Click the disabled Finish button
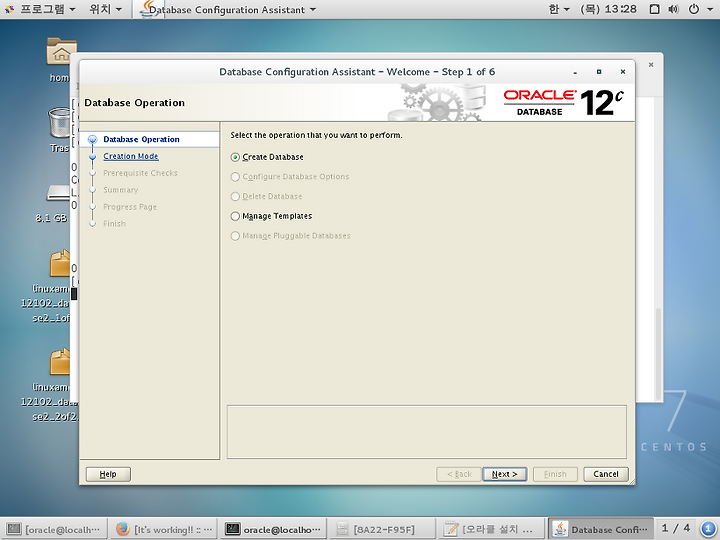Screen dimensions: 720x540 (555, 474)
